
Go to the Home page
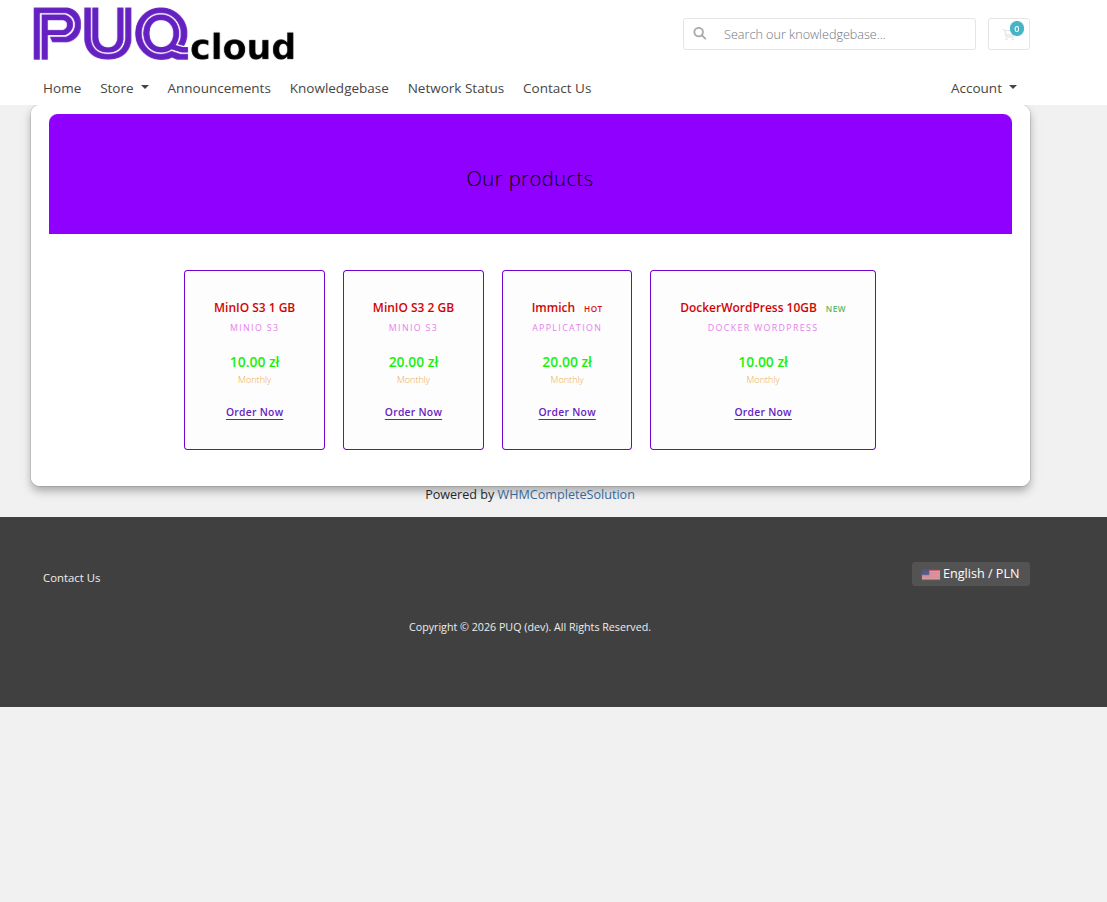point(62,88)
